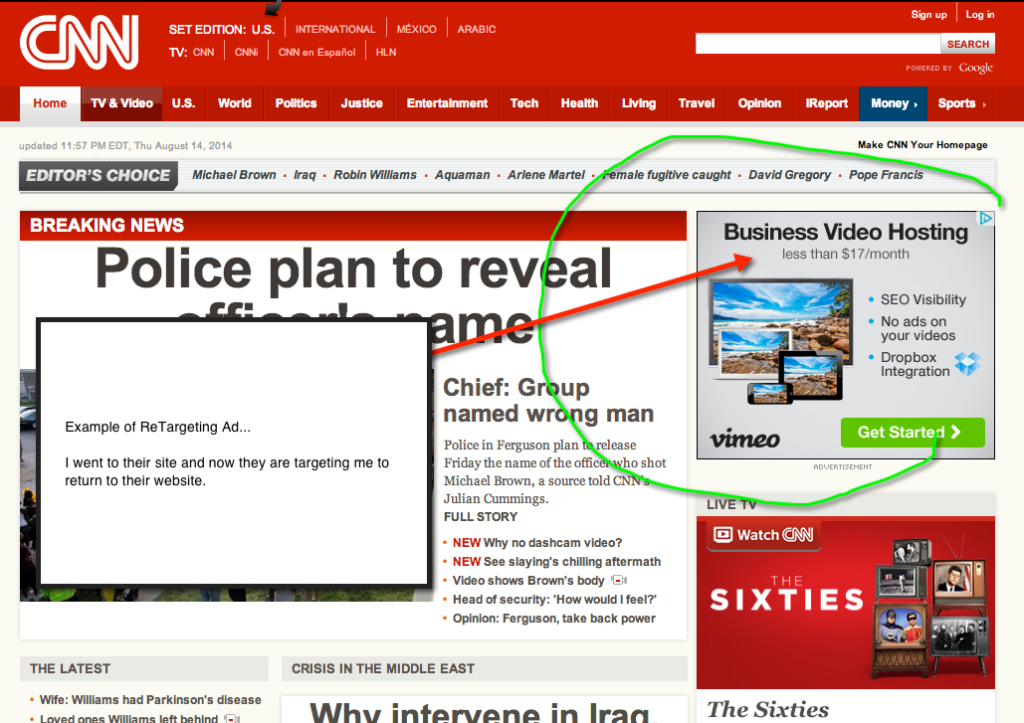Open 'Police plan to reveal' breaking headline

click(x=353, y=269)
